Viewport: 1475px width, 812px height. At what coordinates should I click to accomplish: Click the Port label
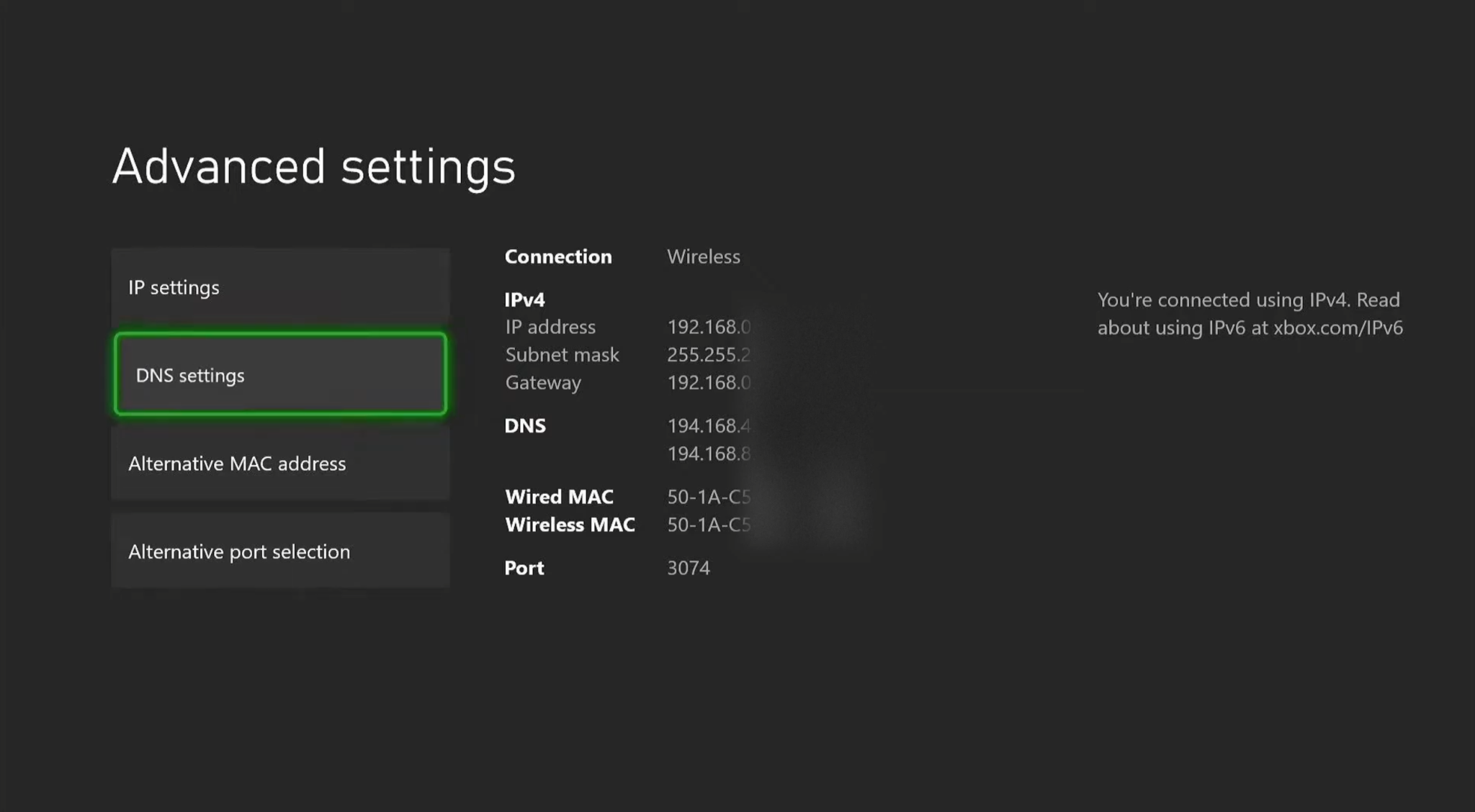pos(524,568)
